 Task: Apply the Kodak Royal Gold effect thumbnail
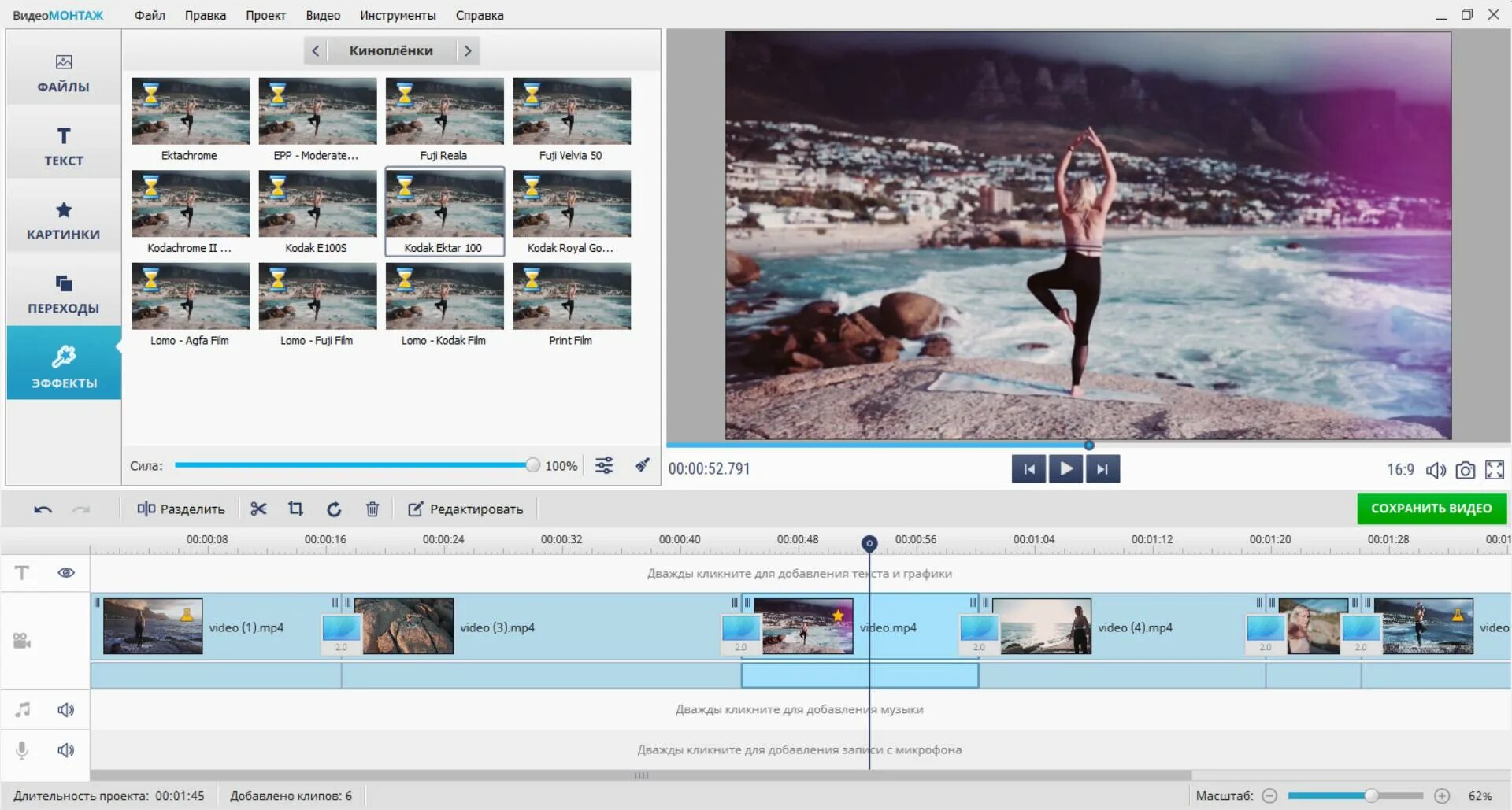pyautogui.click(x=572, y=204)
